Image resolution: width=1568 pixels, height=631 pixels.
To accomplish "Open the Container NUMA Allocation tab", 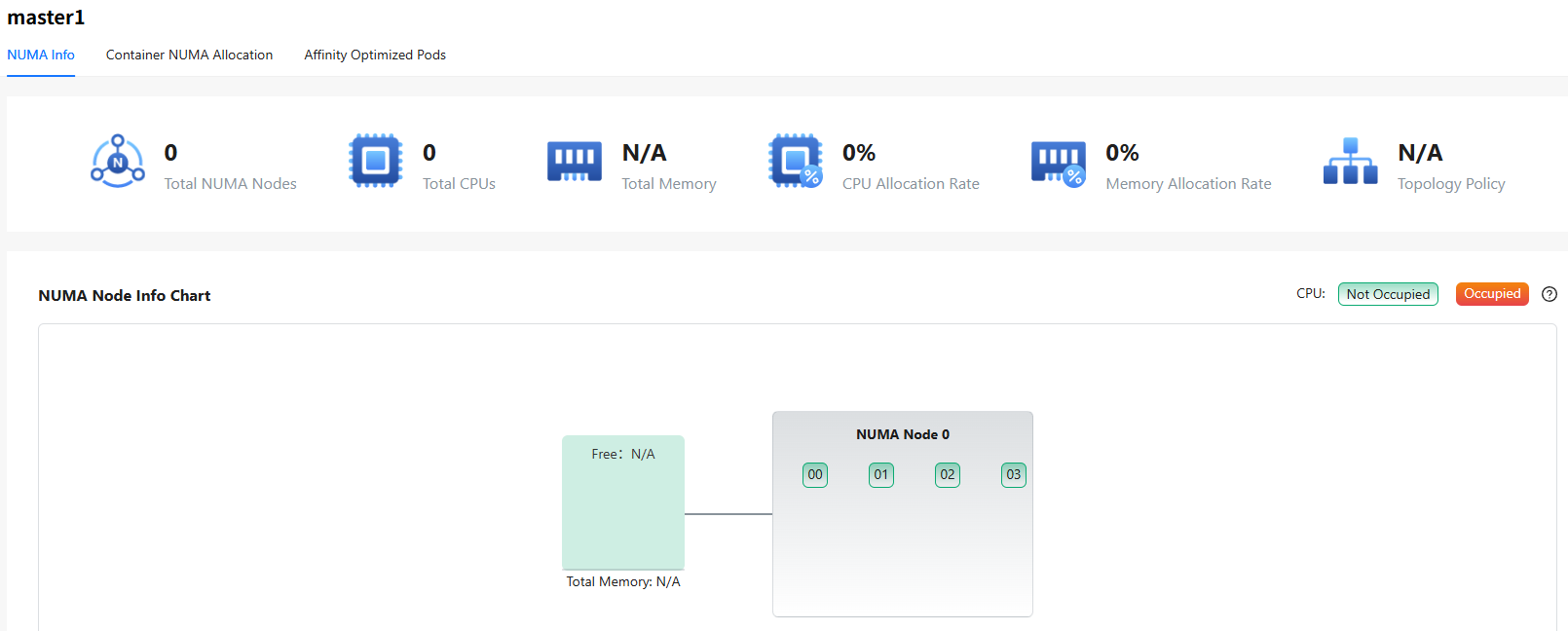I will click(189, 55).
